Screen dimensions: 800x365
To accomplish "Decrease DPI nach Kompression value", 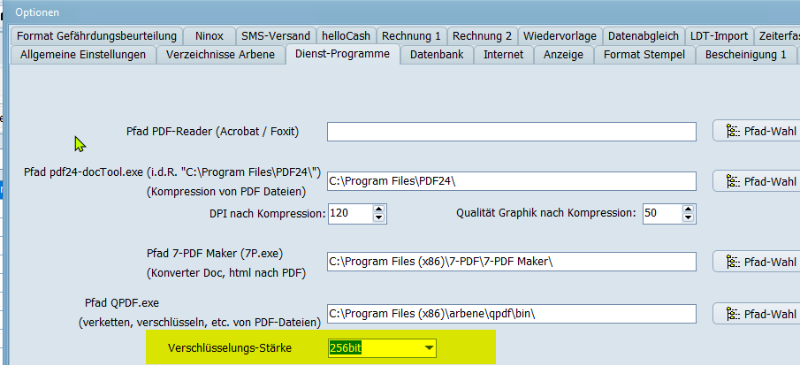I will pos(379,218).
